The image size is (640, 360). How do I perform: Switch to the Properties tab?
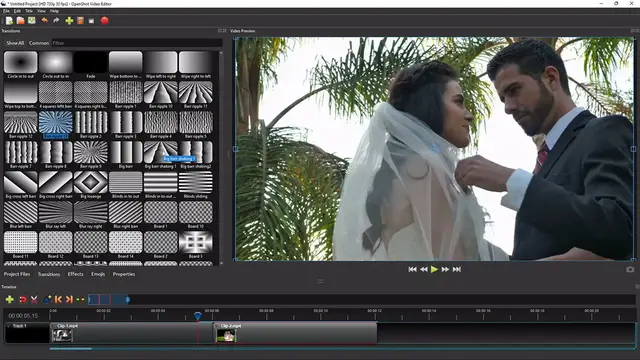[124, 274]
